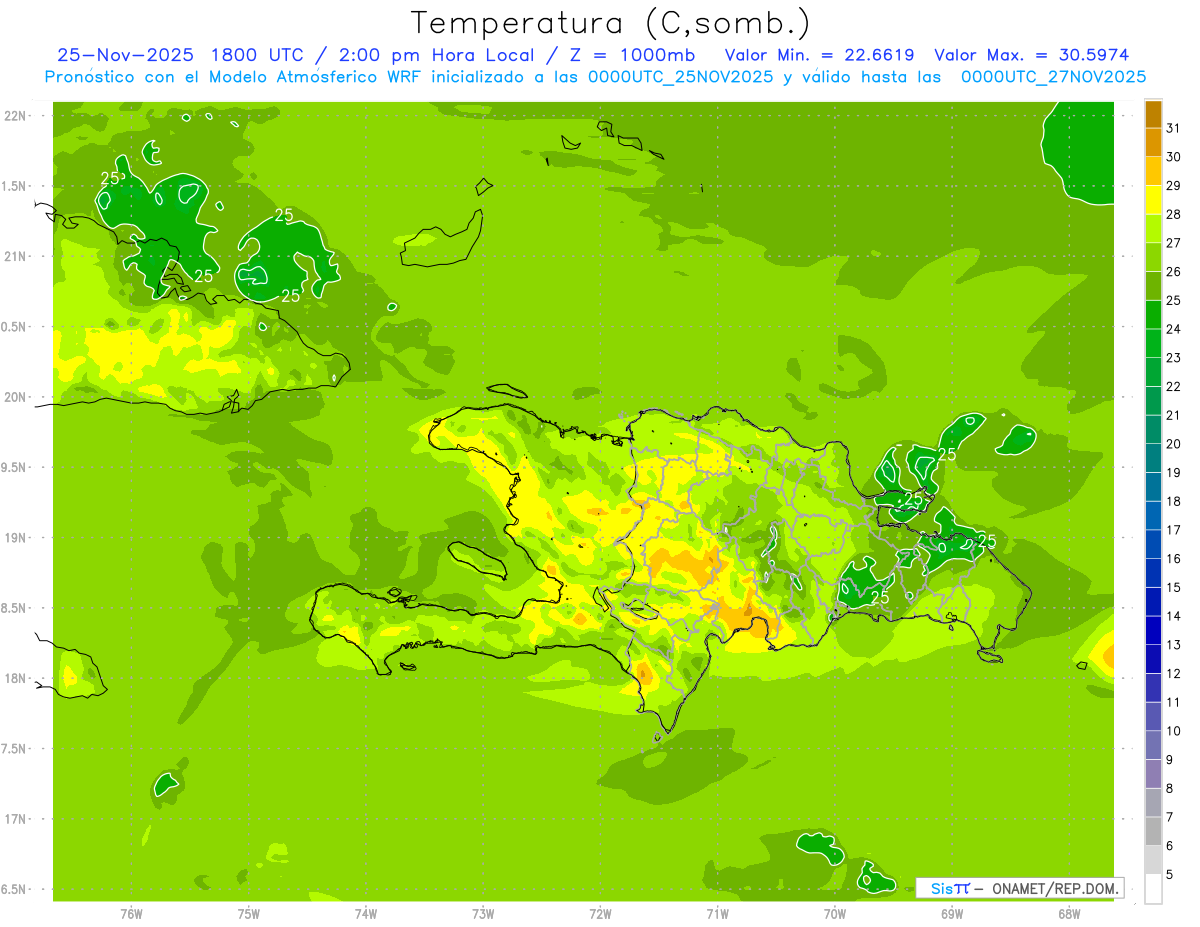Viewport: 1200px width, 927px height.
Task: Click the '71W' longitude axis label
Action: [x=717, y=914]
